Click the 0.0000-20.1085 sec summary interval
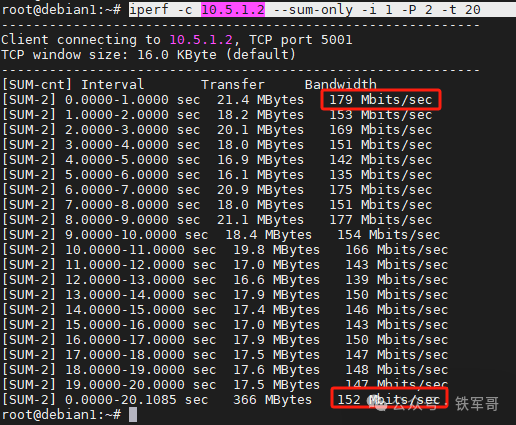Image resolution: width=516 pixels, height=425 pixels. [x=137, y=400]
